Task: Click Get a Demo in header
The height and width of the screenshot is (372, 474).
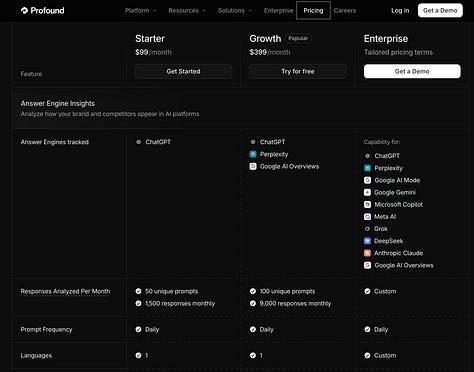Action: point(440,11)
